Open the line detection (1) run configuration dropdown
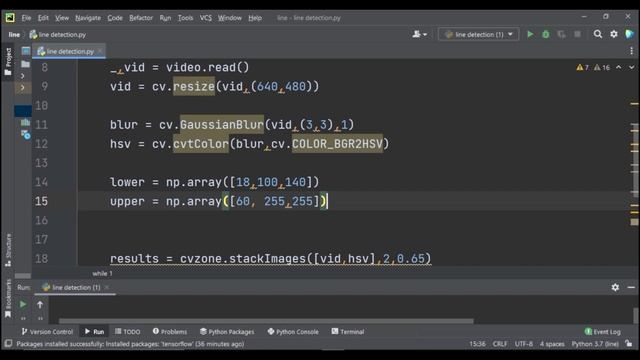Screen dimensions: 640x360 [478, 34]
